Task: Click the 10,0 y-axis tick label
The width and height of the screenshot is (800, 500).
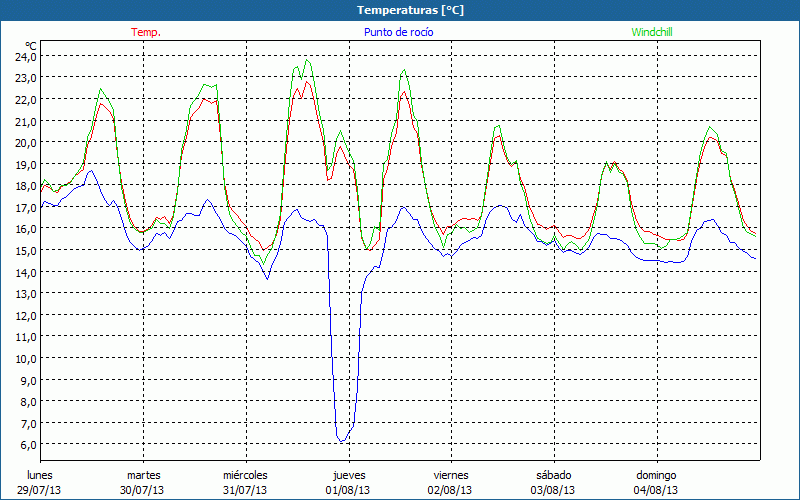Action: pos(26,358)
